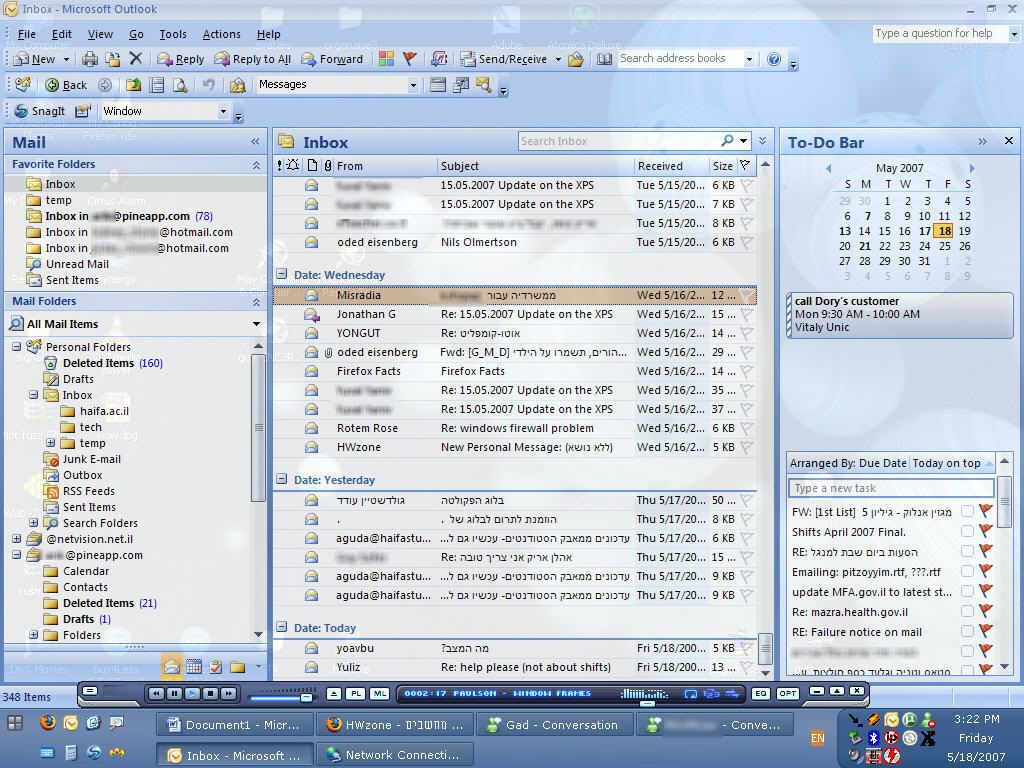This screenshot has width=1024, height=768.
Task: Open the Categorize color-squares icon
Action: pos(387,59)
